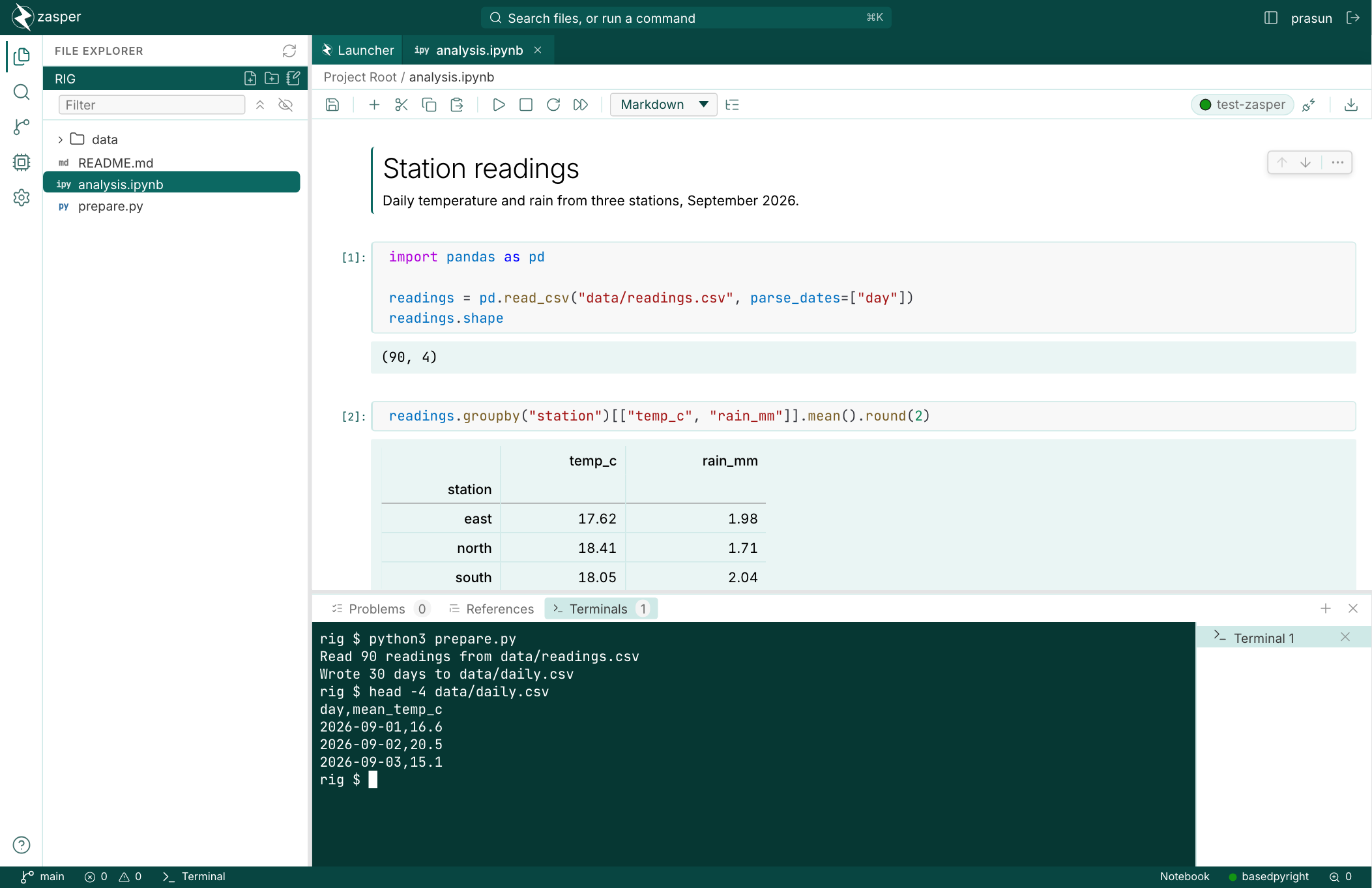The image size is (1372, 888).
Task: Run all cells with fast-forward icon
Action: [581, 105]
